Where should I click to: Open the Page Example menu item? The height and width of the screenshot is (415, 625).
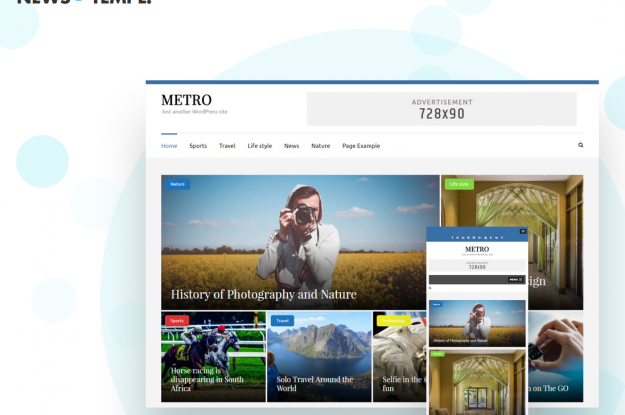click(x=361, y=146)
